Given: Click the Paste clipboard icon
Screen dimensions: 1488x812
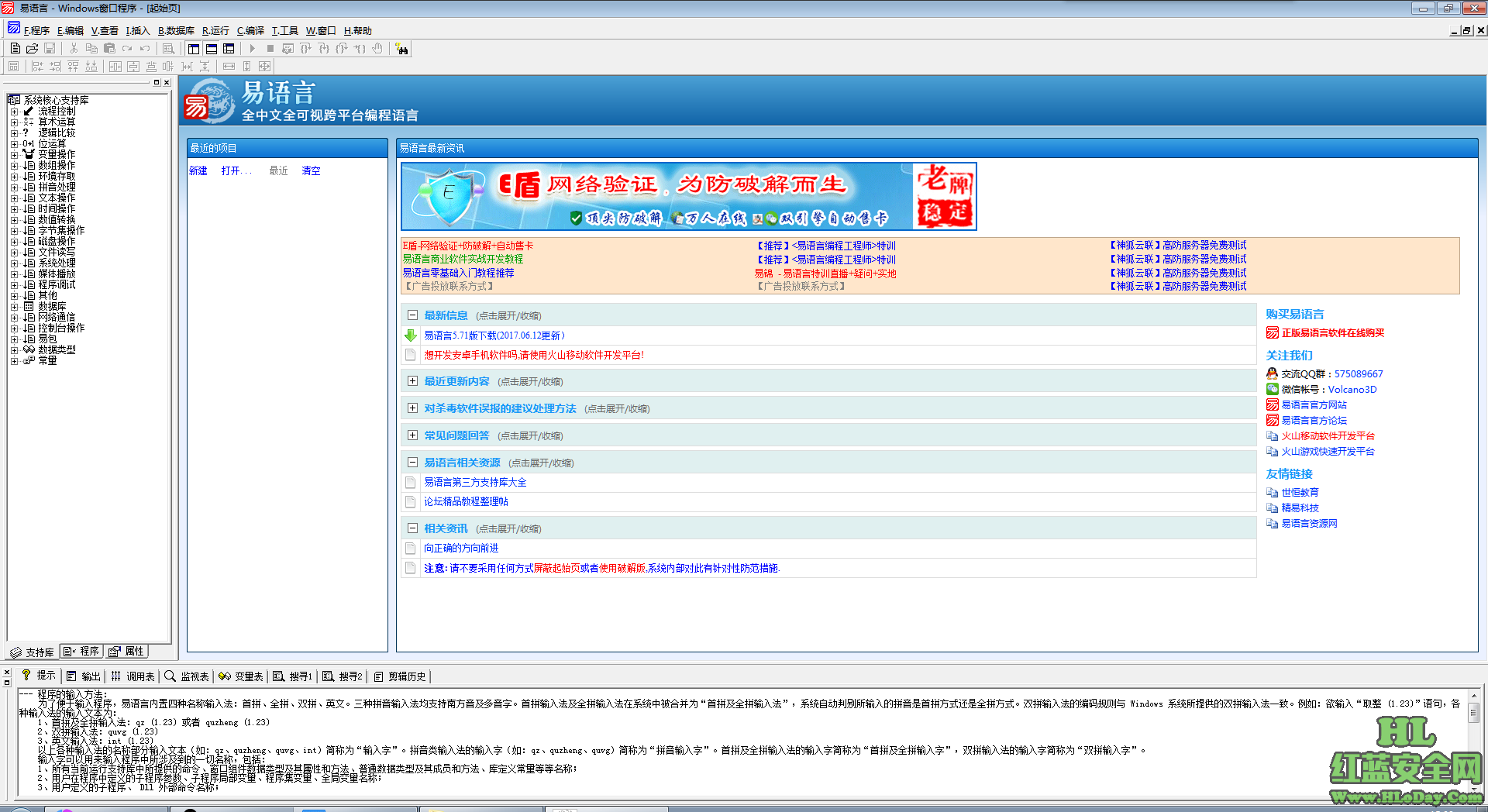Looking at the screenshot, I should tap(109, 48).
